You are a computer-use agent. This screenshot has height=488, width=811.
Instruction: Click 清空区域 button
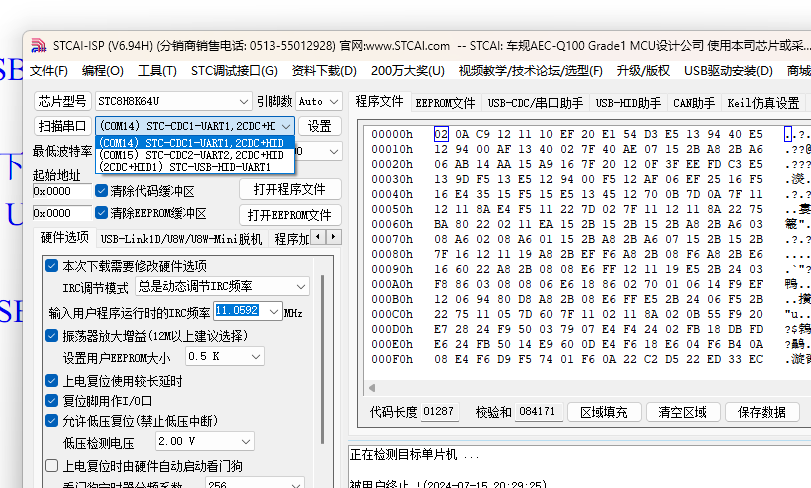click(683, 412)
